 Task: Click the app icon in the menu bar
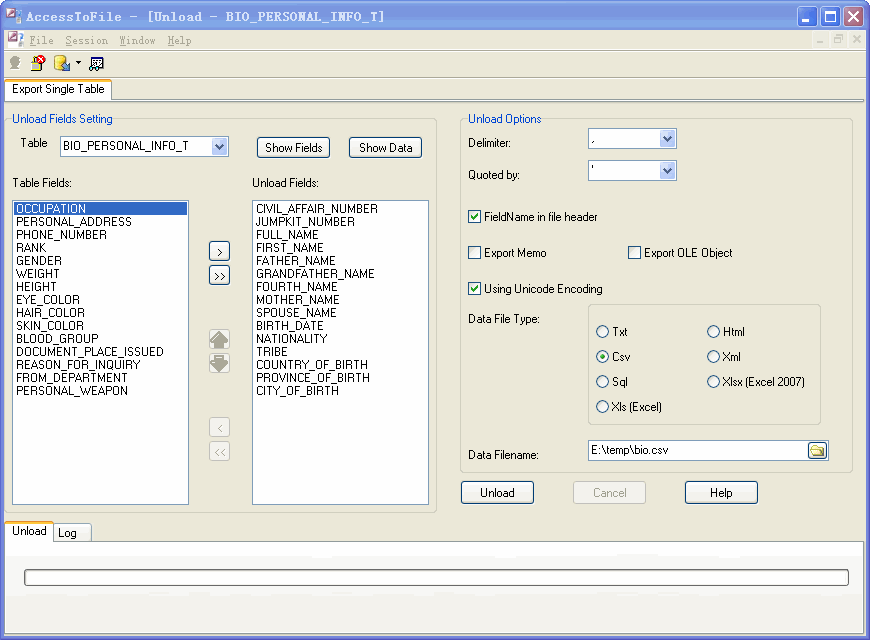click(x=15, y=39)
